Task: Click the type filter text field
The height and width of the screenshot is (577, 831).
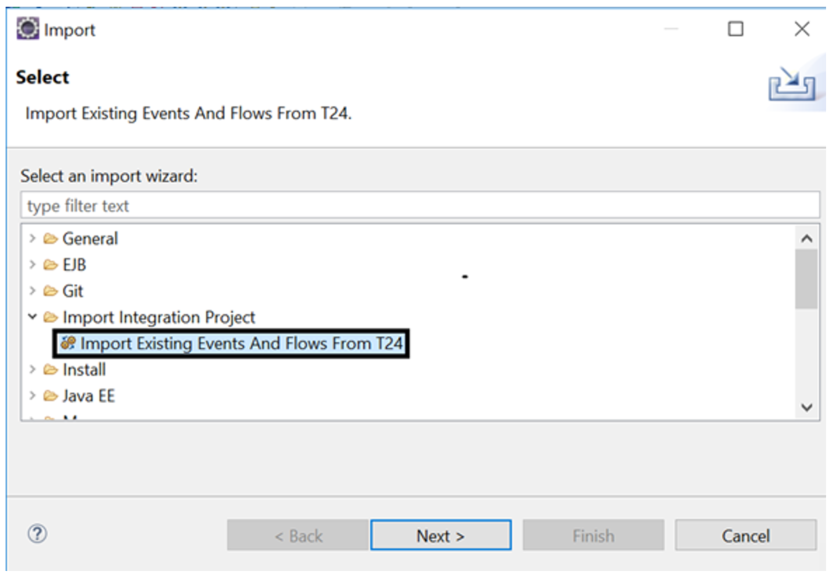Action: [x=420, y=206]
